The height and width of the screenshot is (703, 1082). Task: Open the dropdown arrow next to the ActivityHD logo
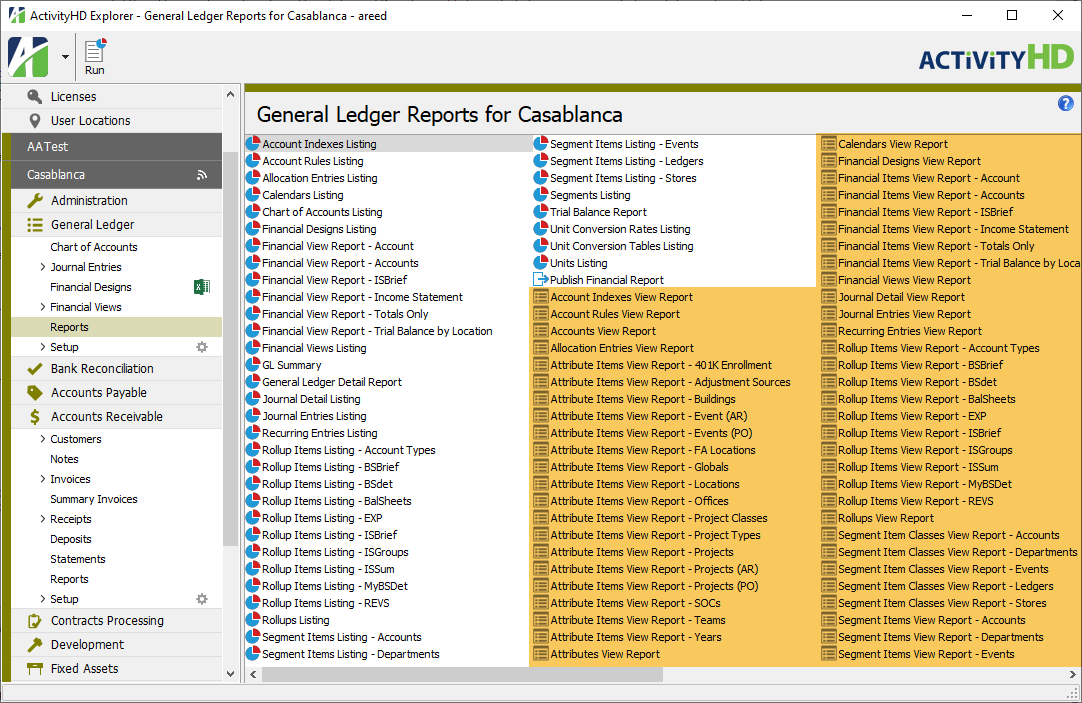coord(65,57)
